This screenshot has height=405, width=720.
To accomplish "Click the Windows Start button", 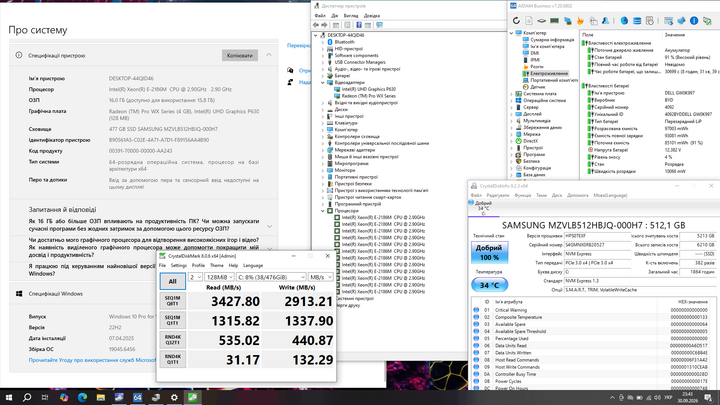I will pyautogui.click(x=8, y=397).
